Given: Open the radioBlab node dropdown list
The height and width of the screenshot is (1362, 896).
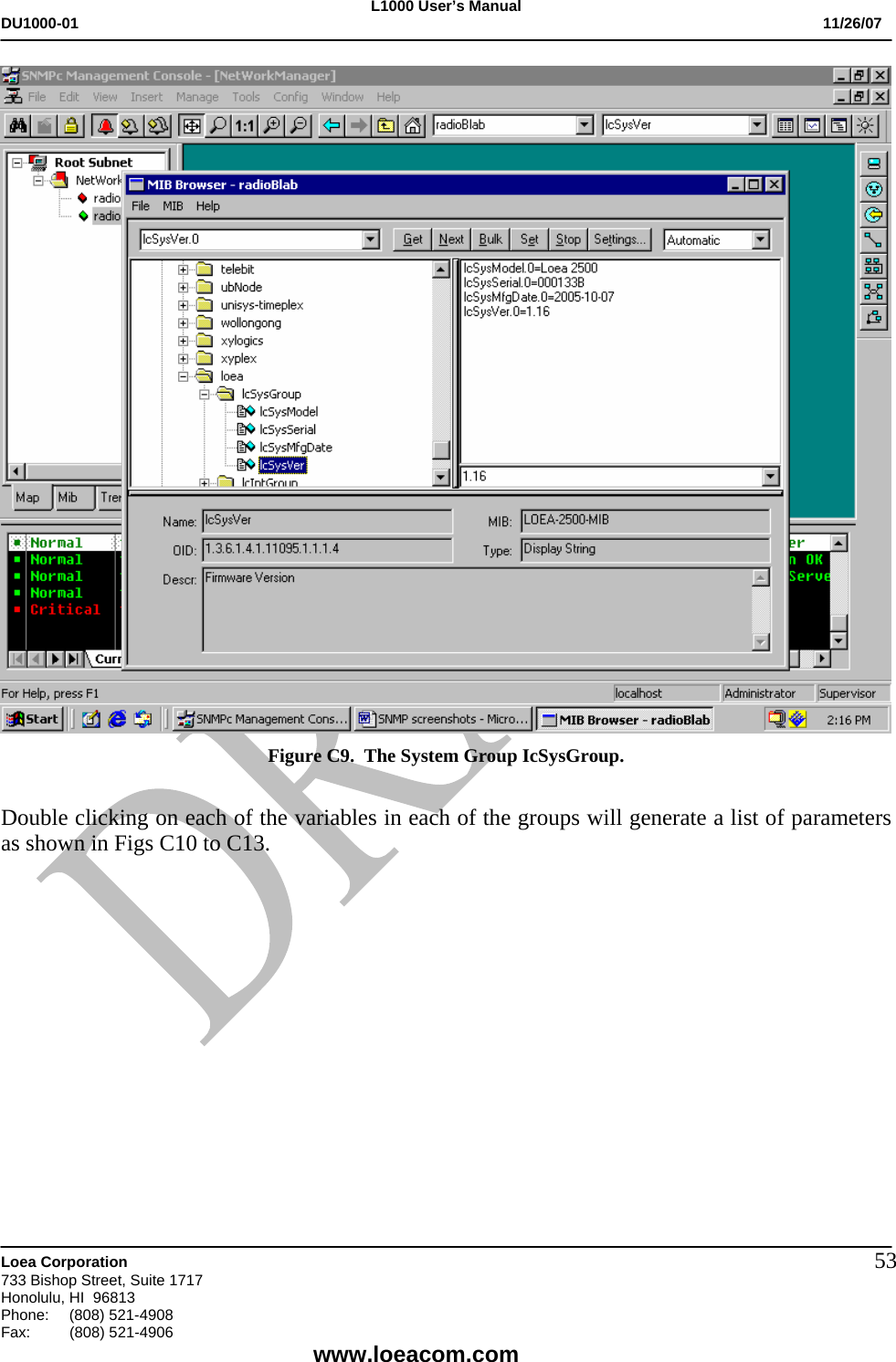Looking at the screenshot, I should click(x=585, y=125).
